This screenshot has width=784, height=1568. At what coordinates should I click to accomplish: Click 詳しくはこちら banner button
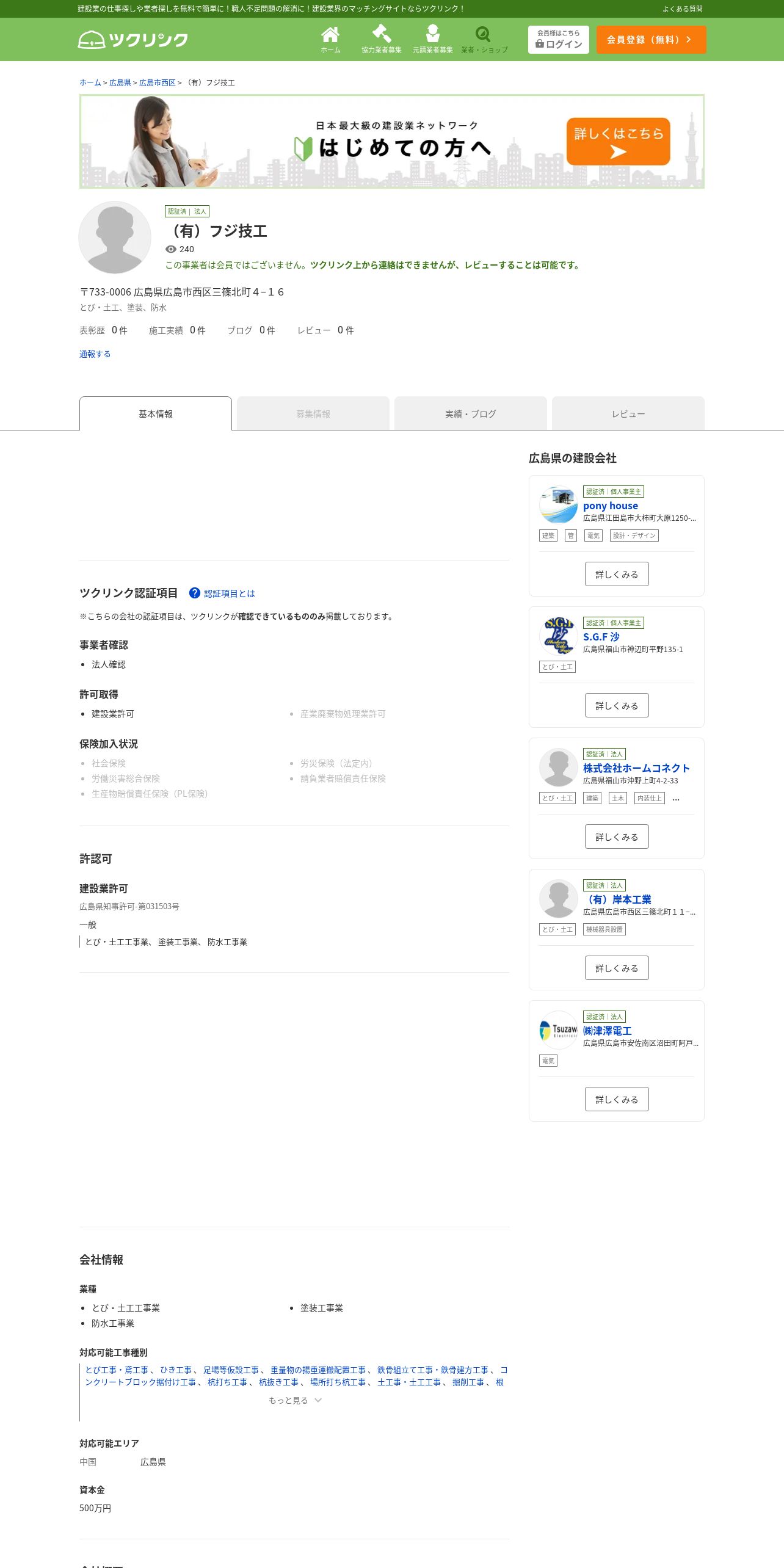pyautogui.click(x=618, y=141)
